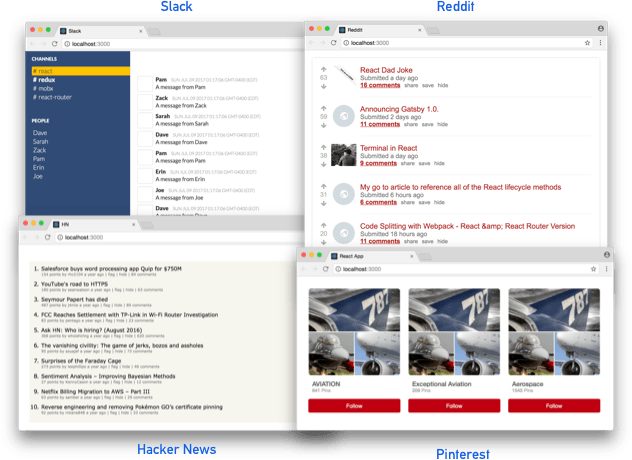Open the # react-router channel in Slack
Viewport: 632px width, 460px height.
tap(52, 97)
